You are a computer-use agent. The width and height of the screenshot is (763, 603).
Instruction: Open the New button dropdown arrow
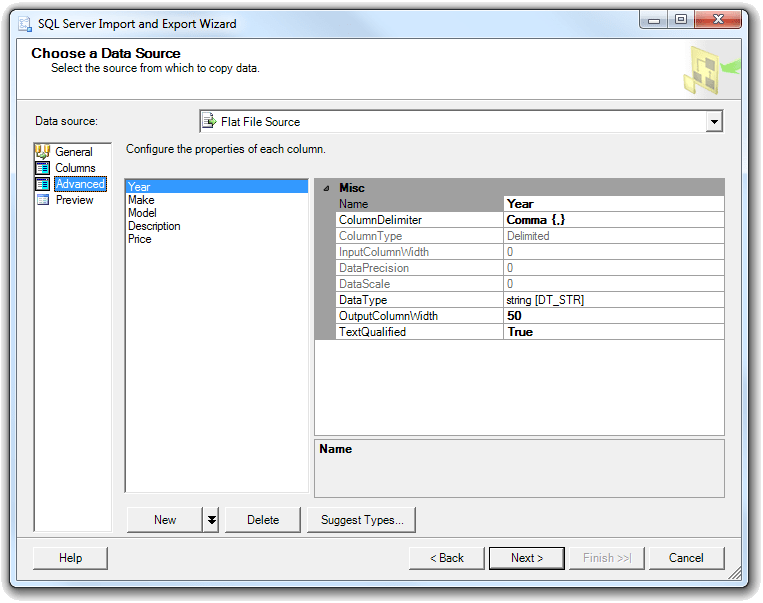coord(211,520)
